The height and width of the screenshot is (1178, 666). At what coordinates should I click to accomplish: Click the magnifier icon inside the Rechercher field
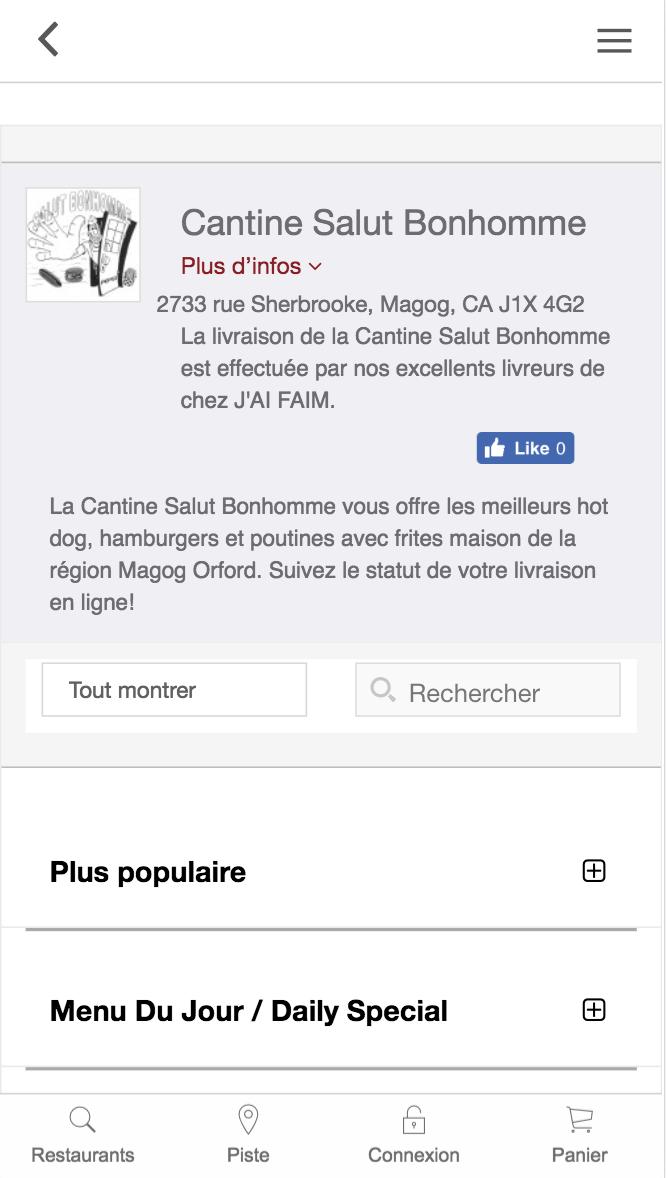click(383, 689)
